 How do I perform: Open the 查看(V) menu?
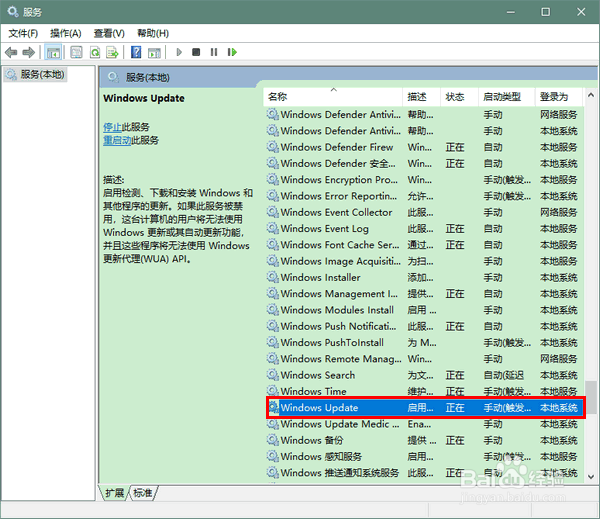(109, 34)
